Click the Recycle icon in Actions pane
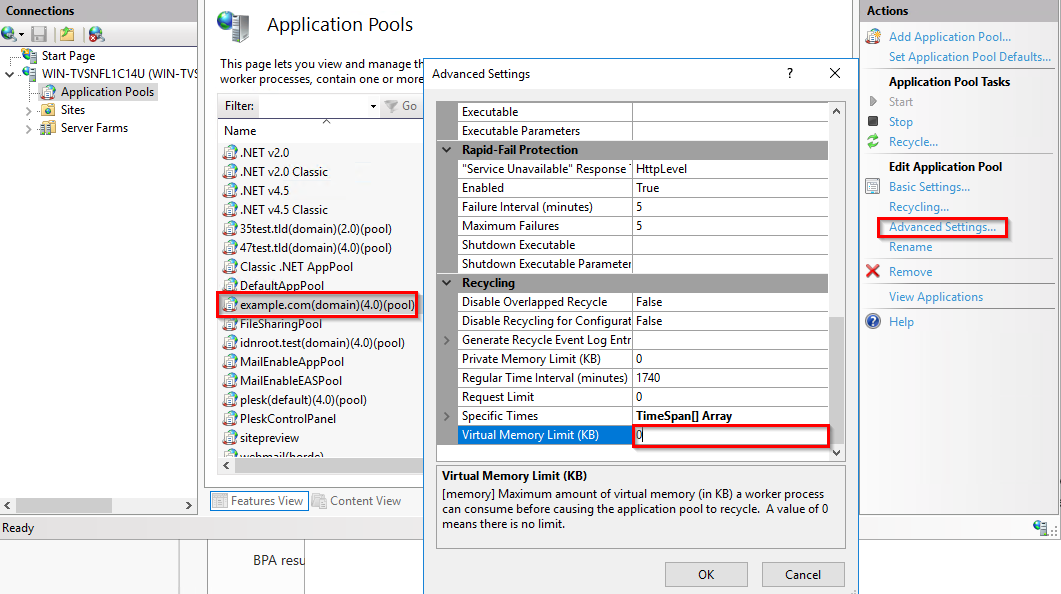Viewport: 1061px width, 594px height. [x=873, y=142]
